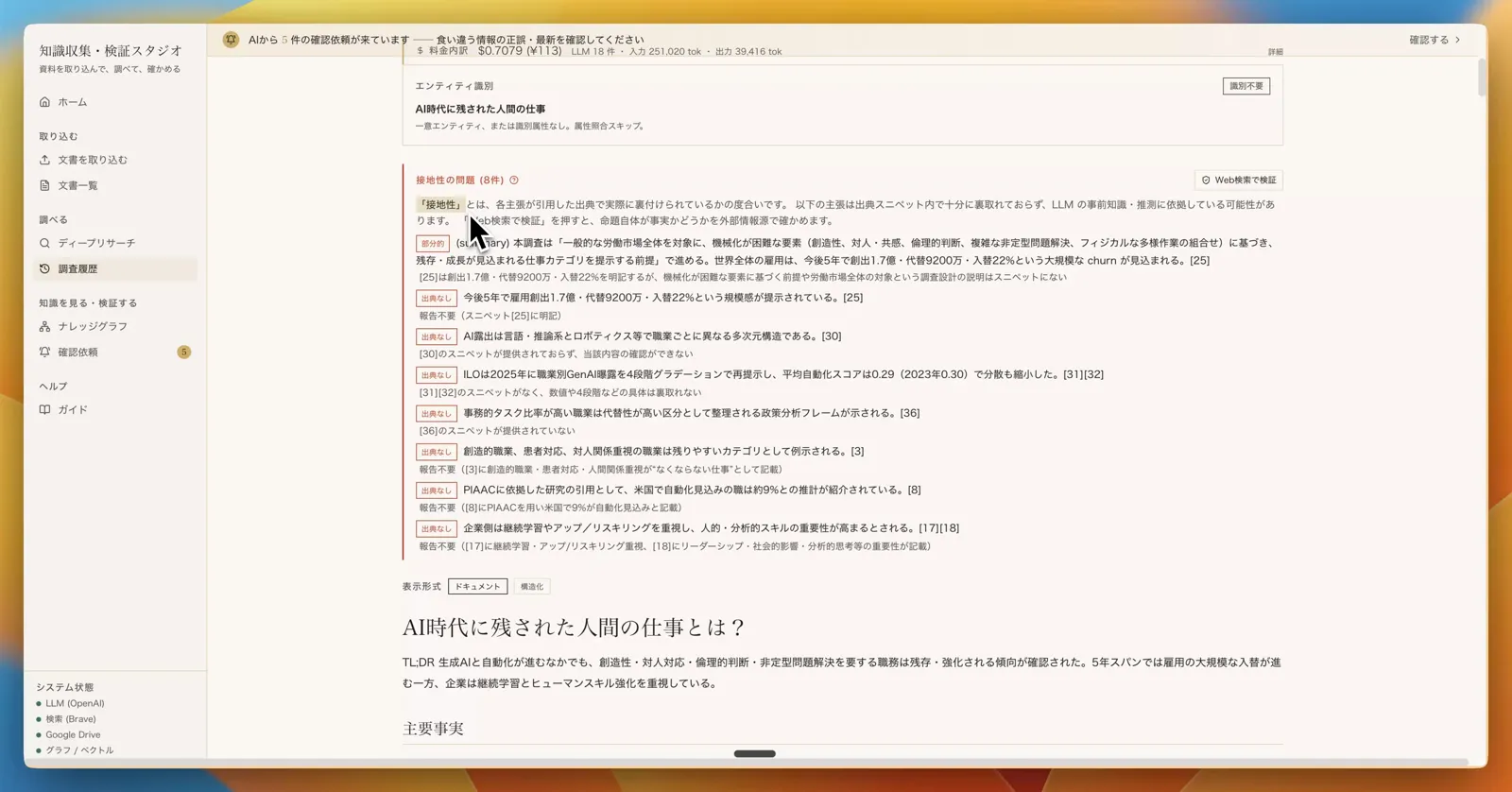Image resolution: width=1512 pixels, height=792 pixels.
Task: Click the round bell icon in the notification banner
Action: (231, 40)
